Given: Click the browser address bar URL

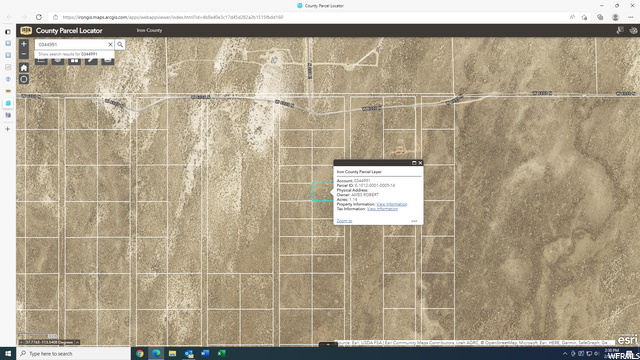Looking at the screenshot, I should click(x=173, y=17).
